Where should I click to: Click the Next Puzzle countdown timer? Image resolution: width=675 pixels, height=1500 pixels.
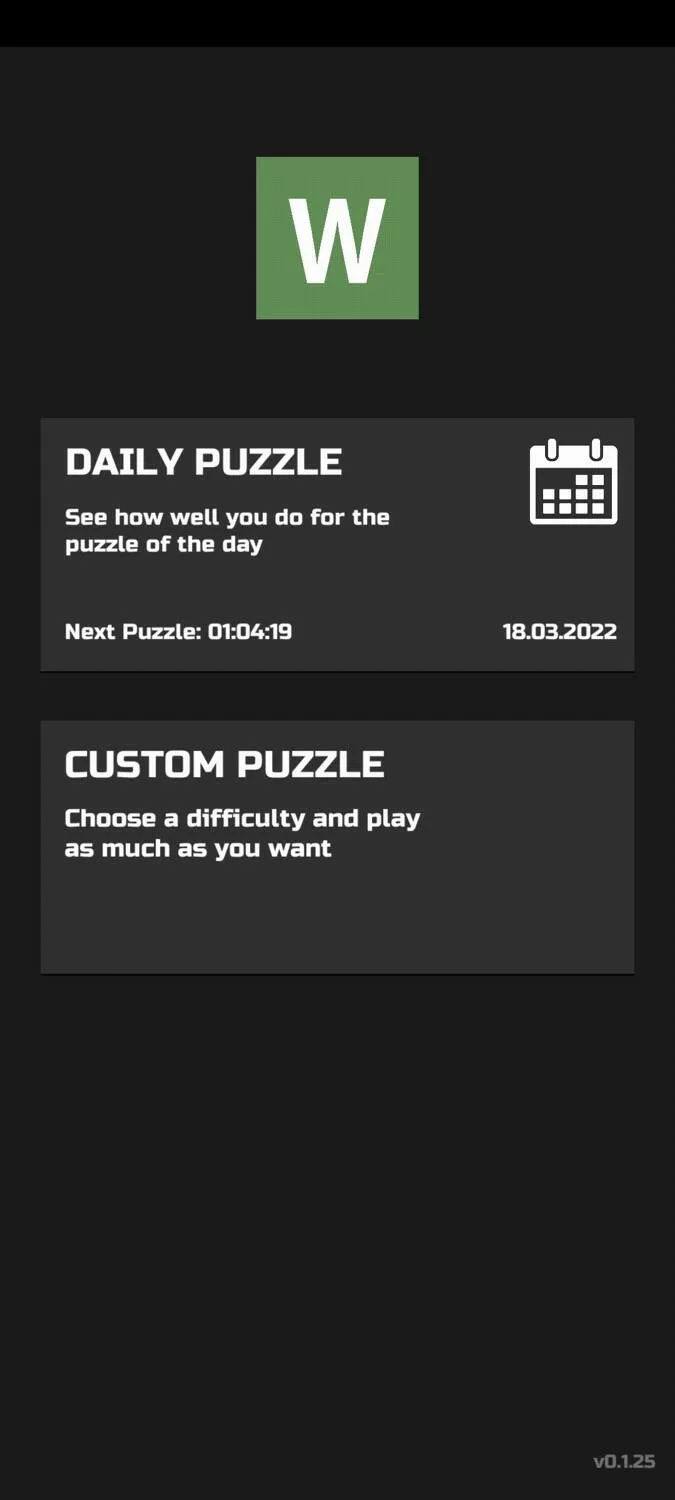point(179,632)
